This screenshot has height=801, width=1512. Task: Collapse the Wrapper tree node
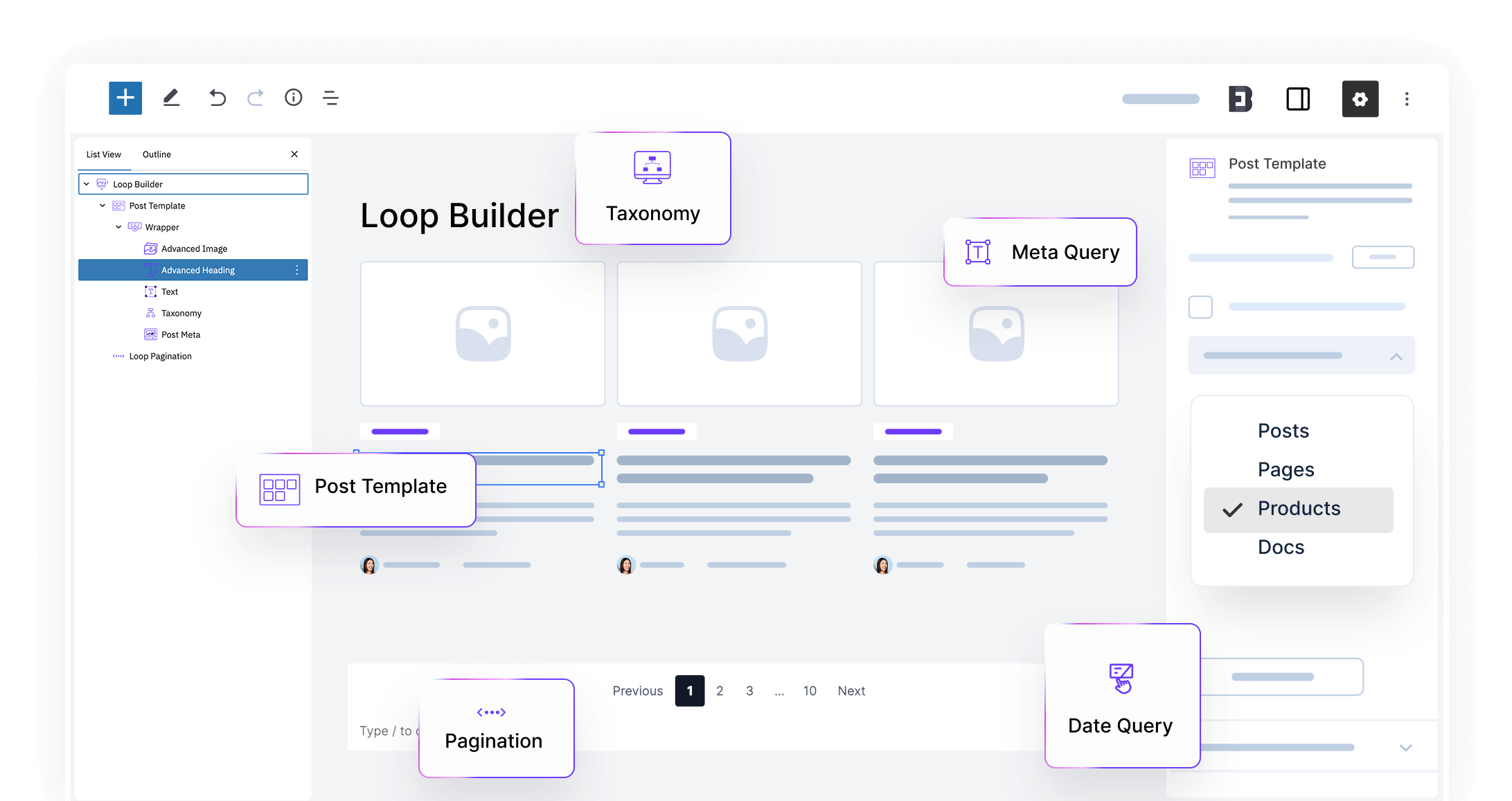[x=118, y=227]
